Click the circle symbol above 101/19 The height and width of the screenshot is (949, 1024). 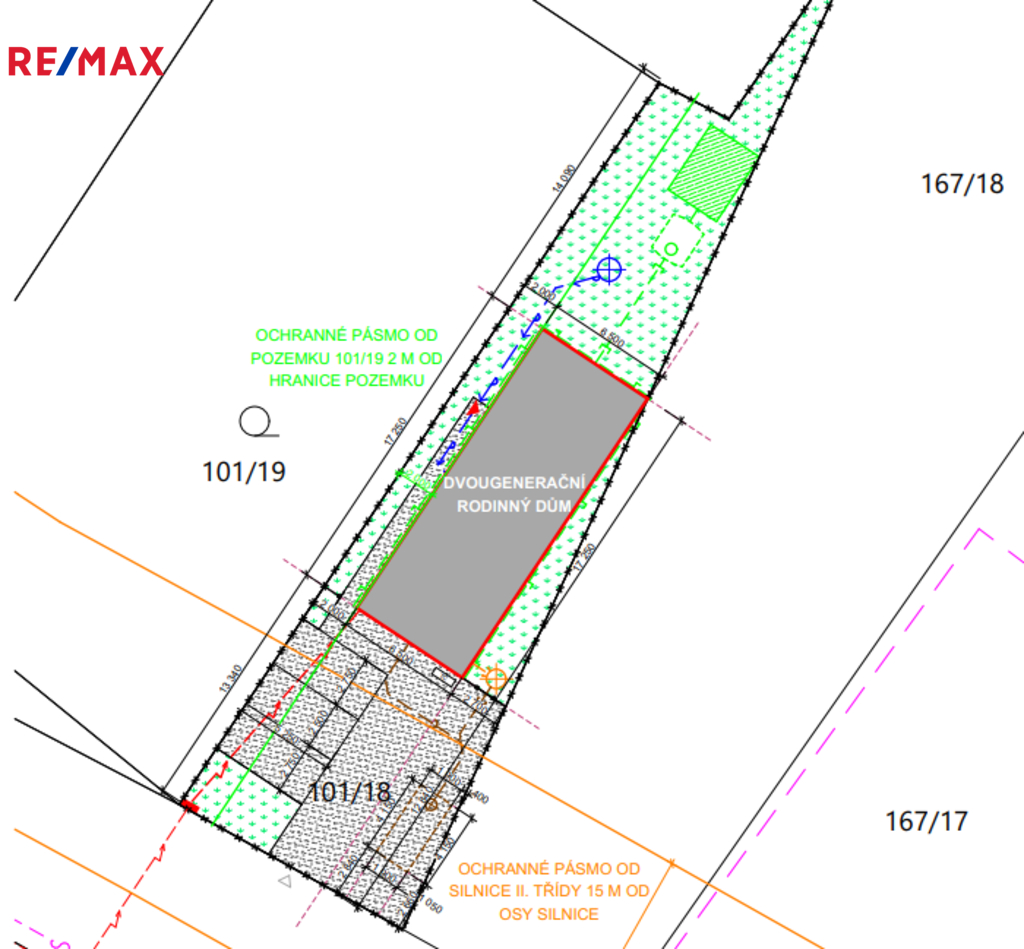pyautogui.click(x=255, y=422)
